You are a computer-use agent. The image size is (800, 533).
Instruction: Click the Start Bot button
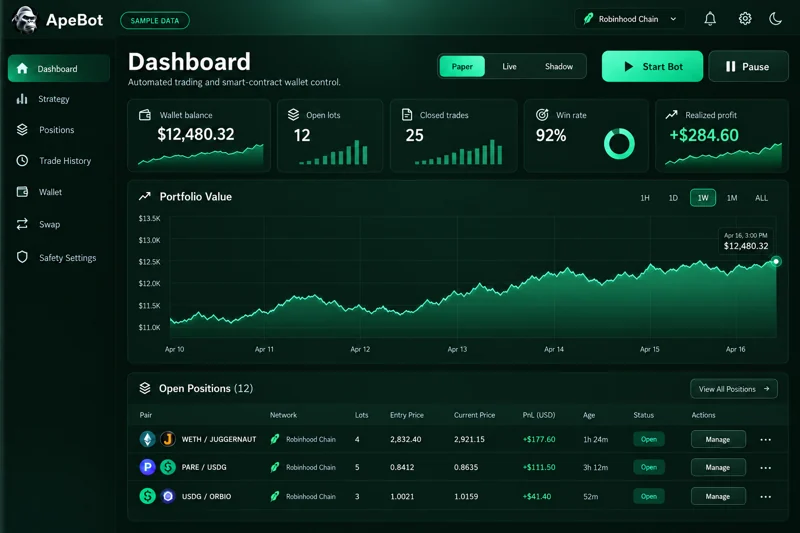652,66
